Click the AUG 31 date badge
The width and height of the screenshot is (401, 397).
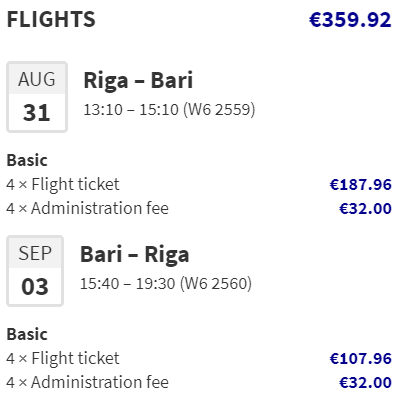click(x=37, y=97)
